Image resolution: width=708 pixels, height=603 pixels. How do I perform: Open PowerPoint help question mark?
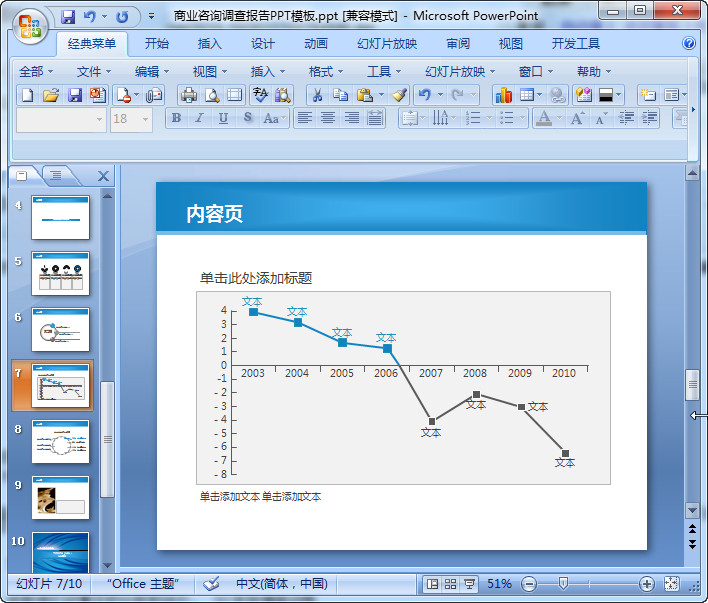689,43
